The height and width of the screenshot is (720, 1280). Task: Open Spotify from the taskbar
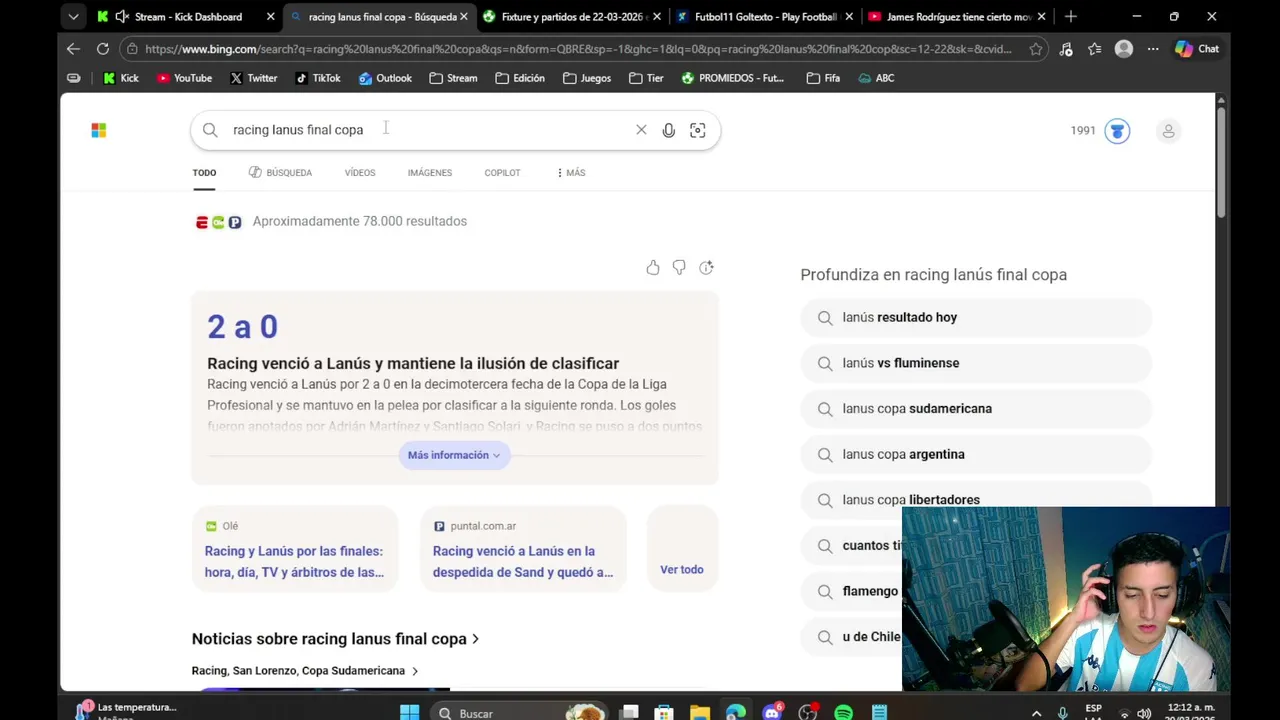[843, 713]
